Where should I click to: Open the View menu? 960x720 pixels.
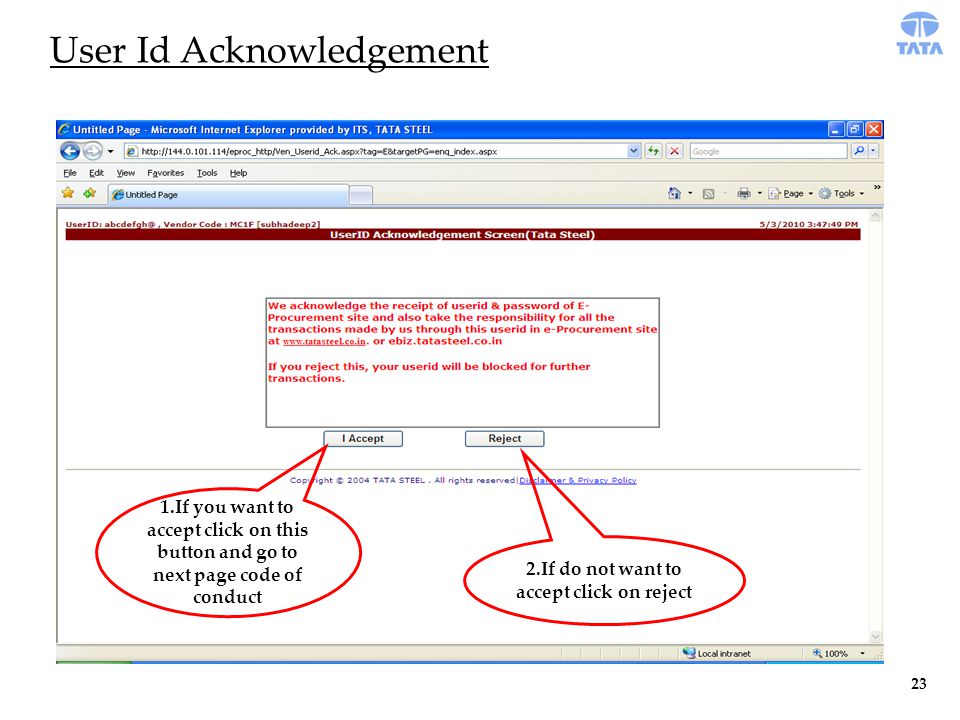[x=126, y=173]
